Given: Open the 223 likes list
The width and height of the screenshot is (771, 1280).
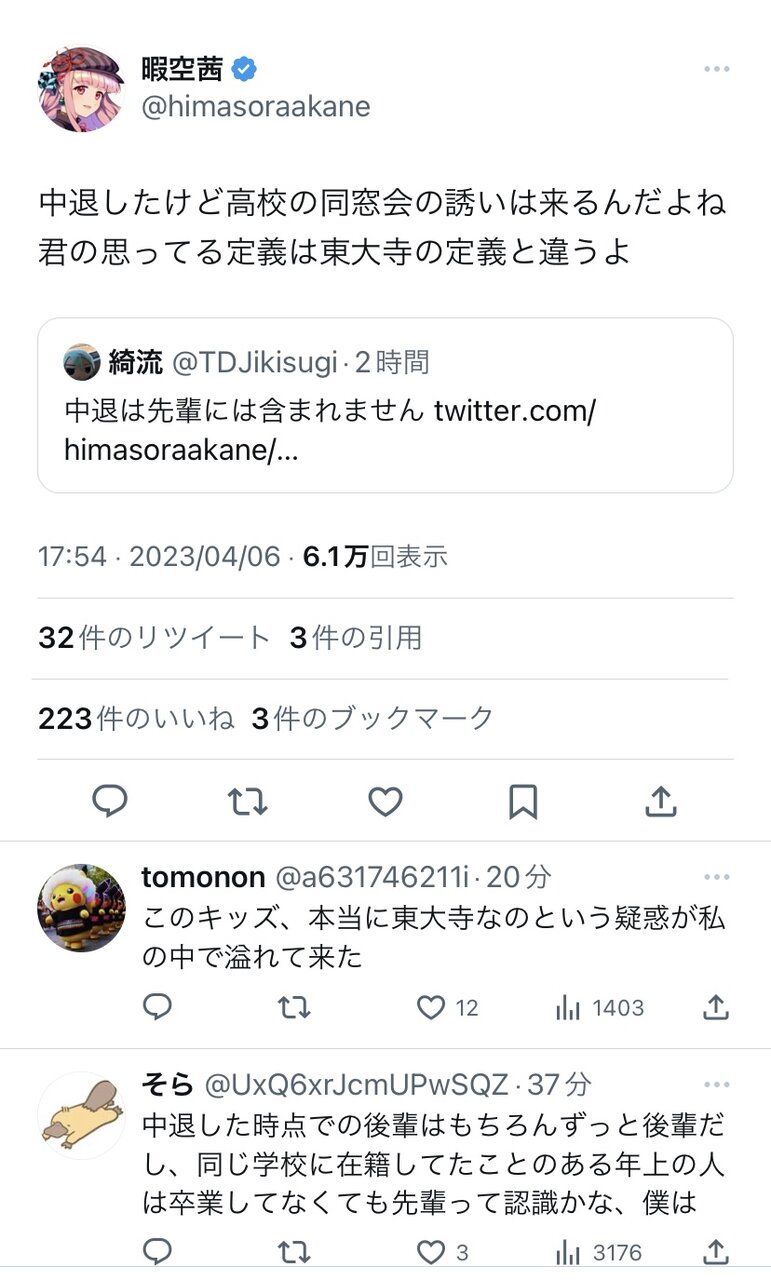Looking at the screenshot, I should coord(136,718).
